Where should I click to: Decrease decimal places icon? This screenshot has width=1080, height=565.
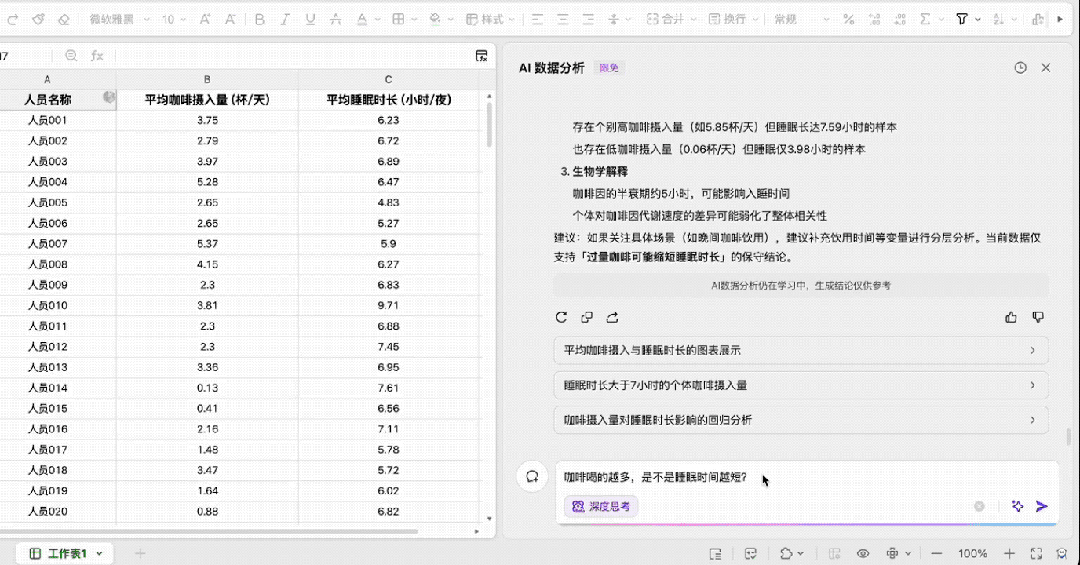point(900,19)
